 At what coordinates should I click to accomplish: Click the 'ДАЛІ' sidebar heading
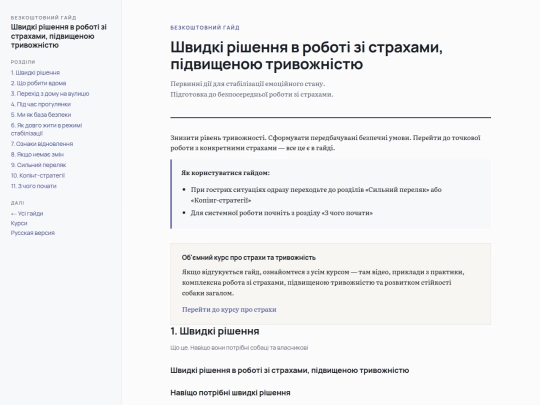18,203
